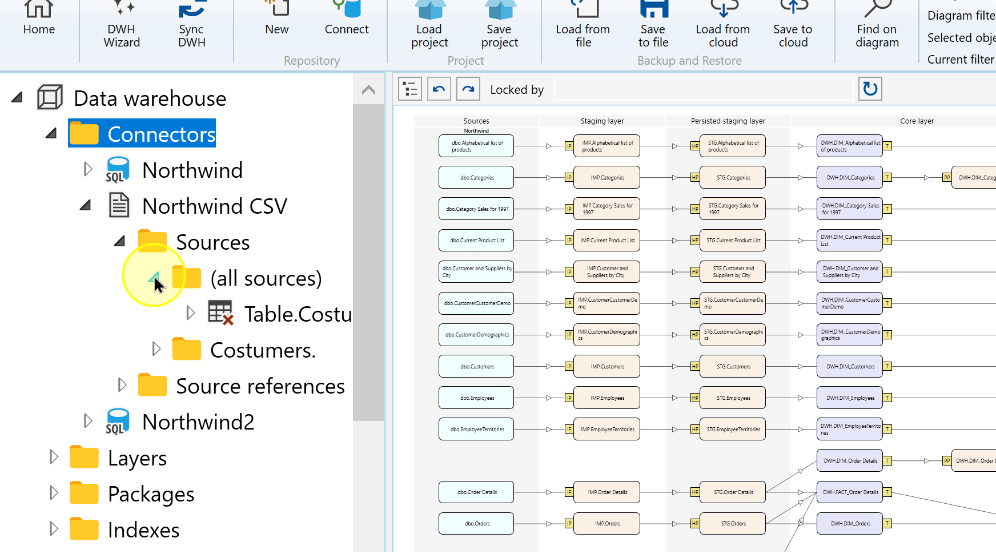Click the Home ribbon button
The width and height of the screenshot is (996, 552).
coord(39,19)
